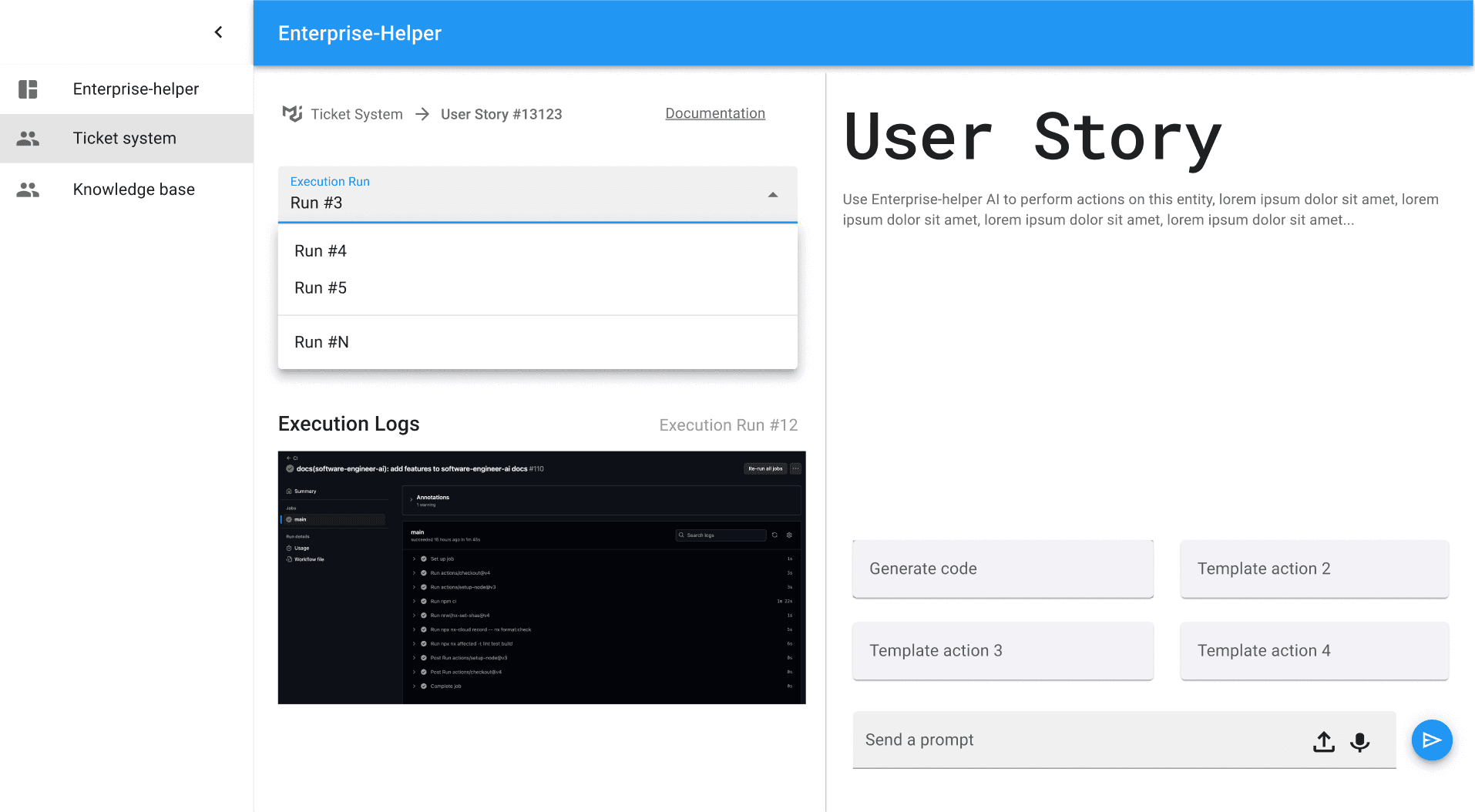Open the Documentation link
This screenshot has height=812, width=1475.
coord(714,113)
